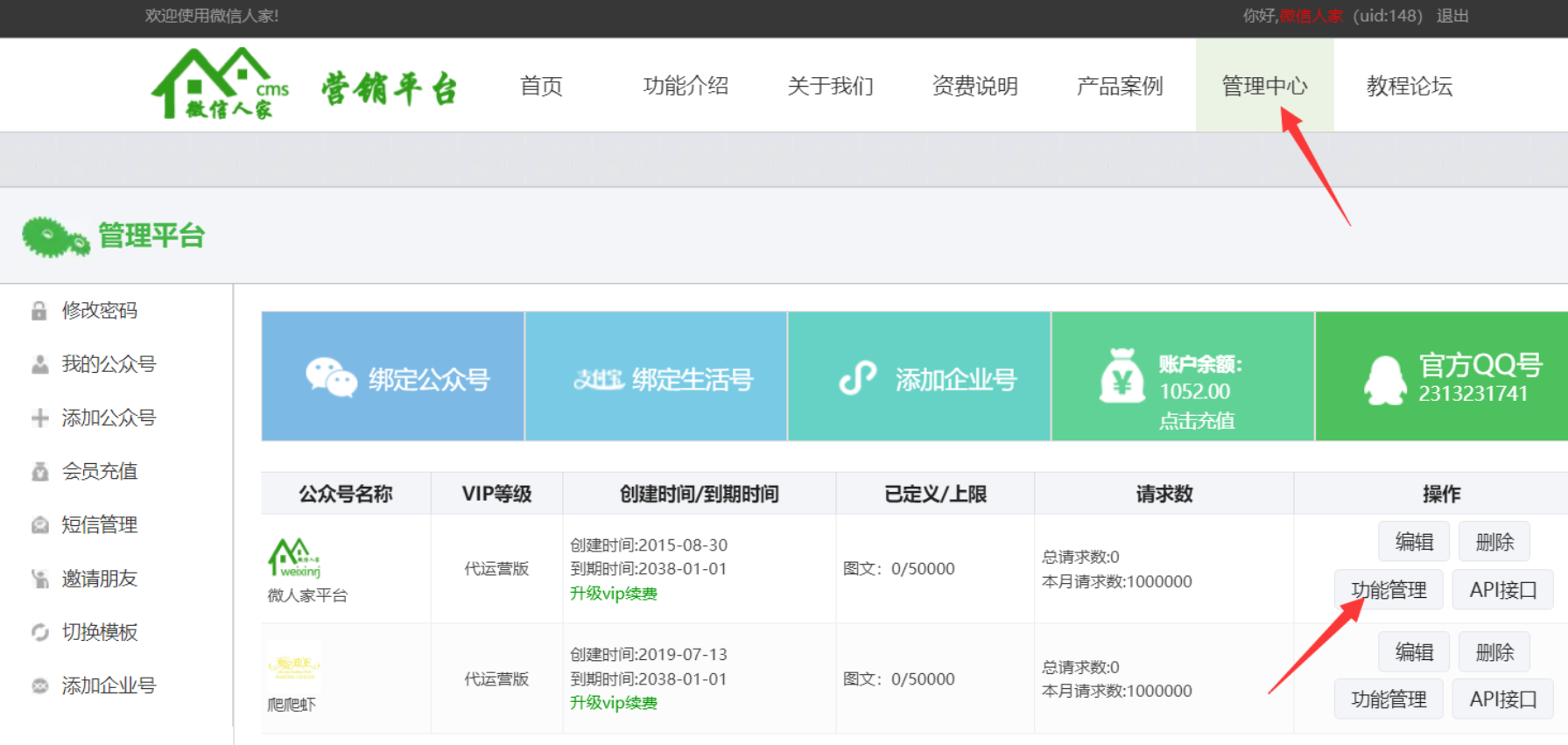Viewport: 1568px width, 745px height.
Task: Click 编辑 for 微人家平台 row
Action: [1414, 542]
